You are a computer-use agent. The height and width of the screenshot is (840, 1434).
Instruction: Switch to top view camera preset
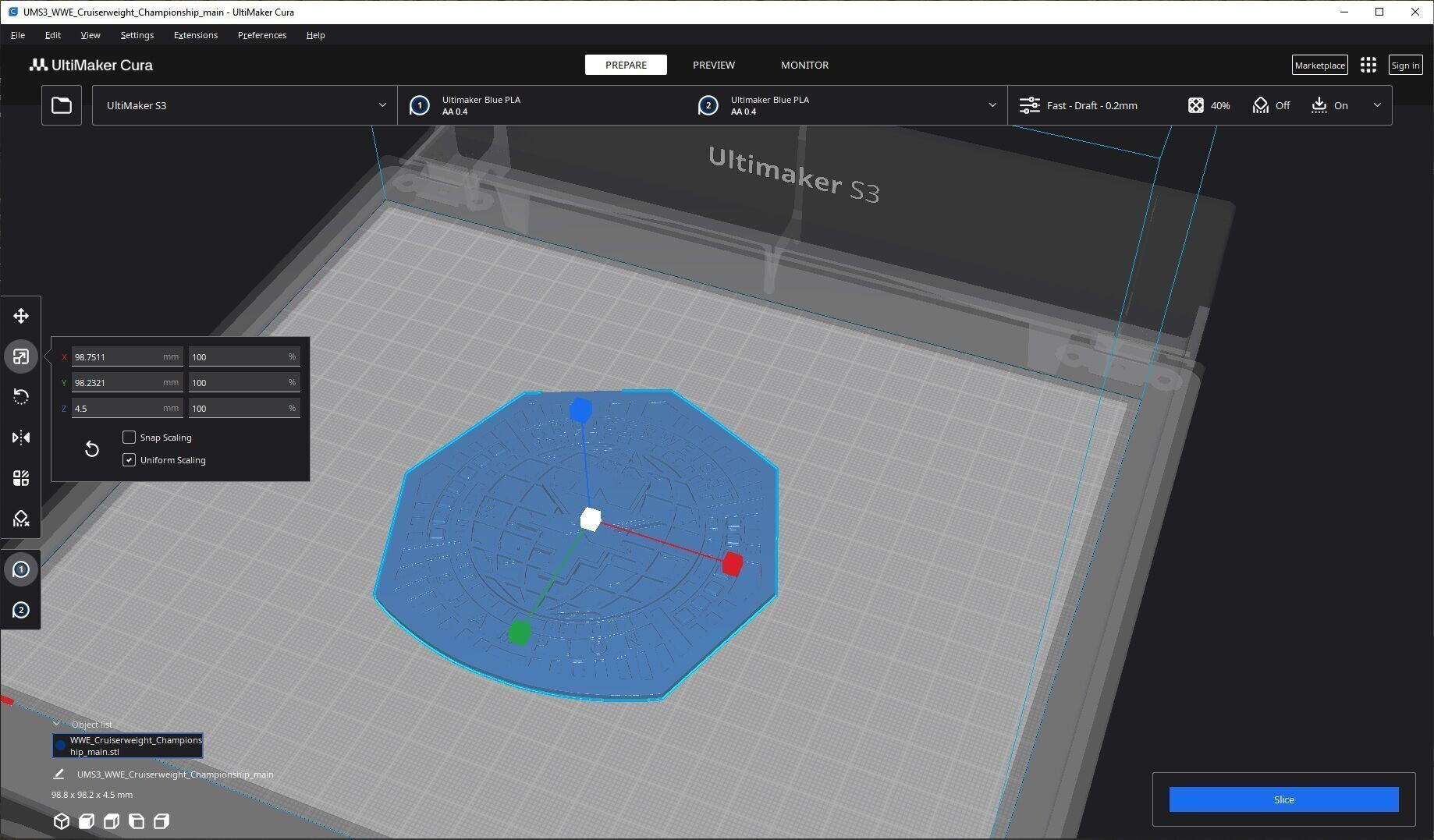coord(112,821)
